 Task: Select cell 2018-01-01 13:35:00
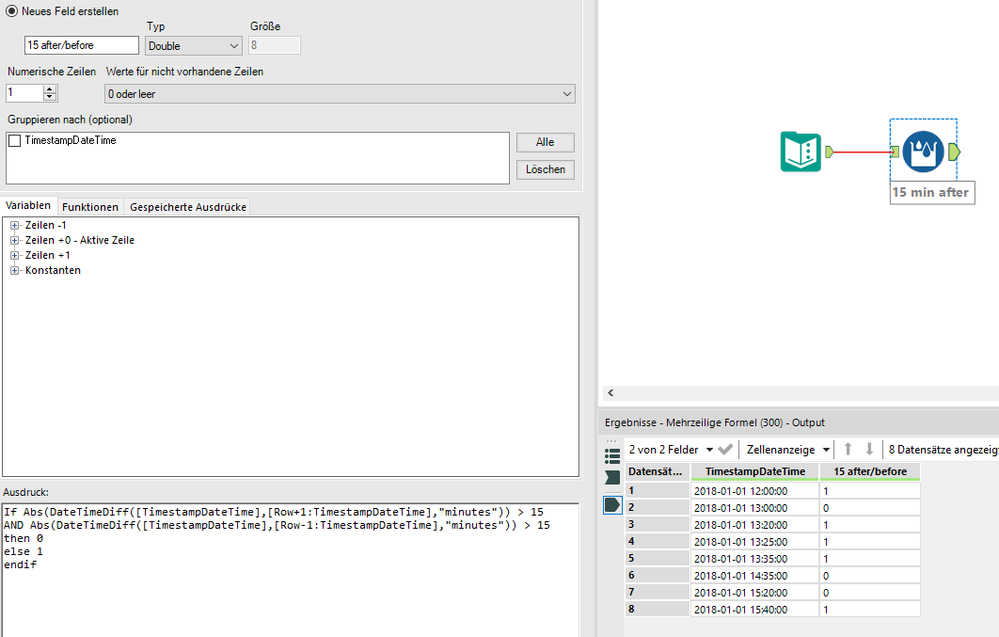coord(755,559)
